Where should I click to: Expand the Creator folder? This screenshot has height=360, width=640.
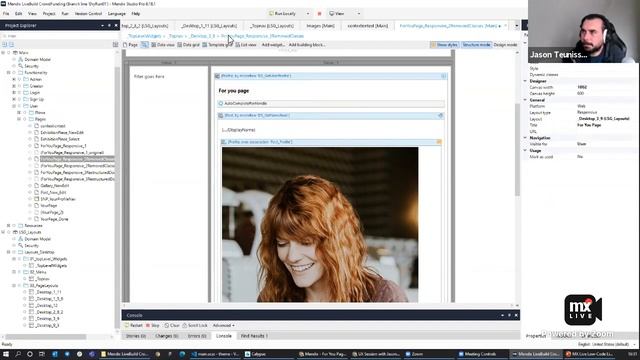pos(14,86)
